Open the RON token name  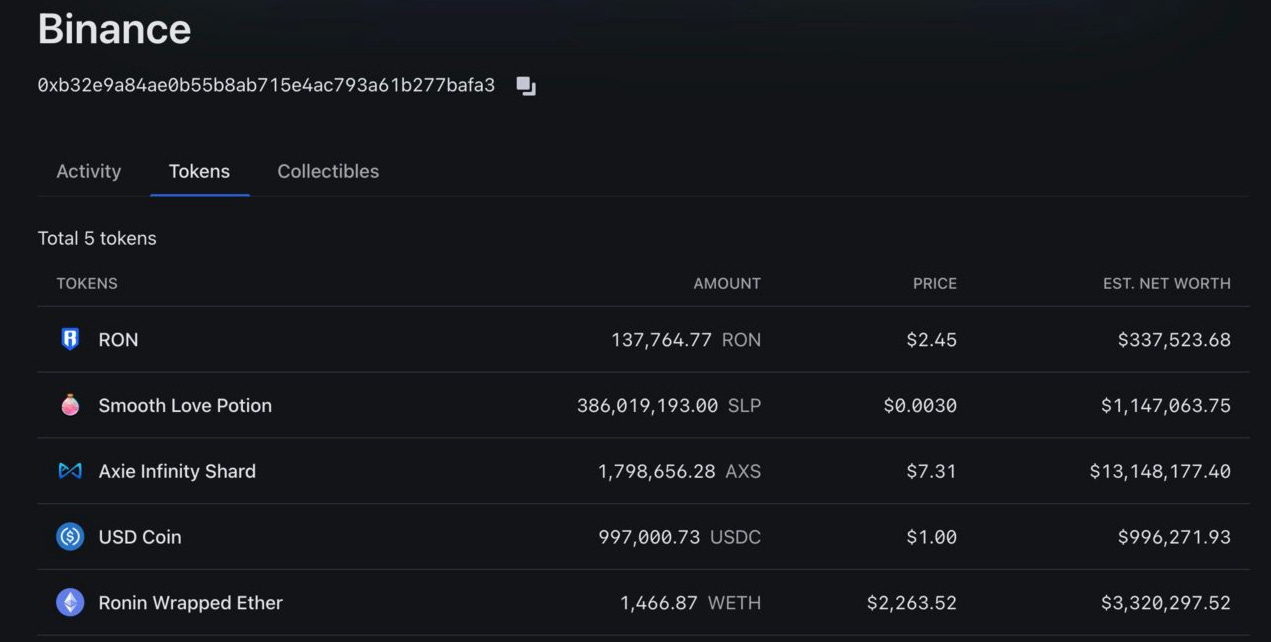tap(118, 340)
